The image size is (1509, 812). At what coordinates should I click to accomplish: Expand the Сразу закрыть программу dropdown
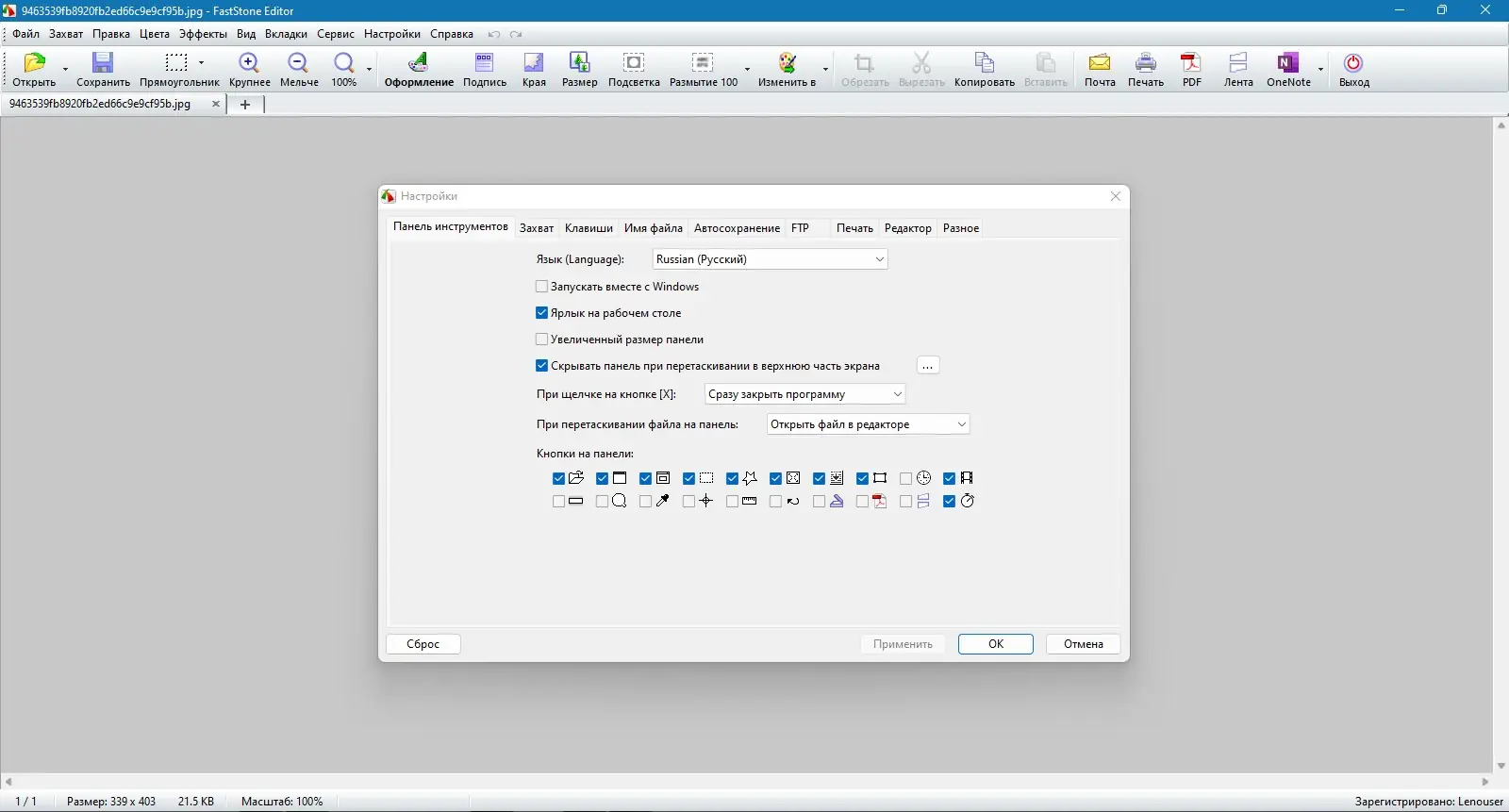[x=804, y=394]
